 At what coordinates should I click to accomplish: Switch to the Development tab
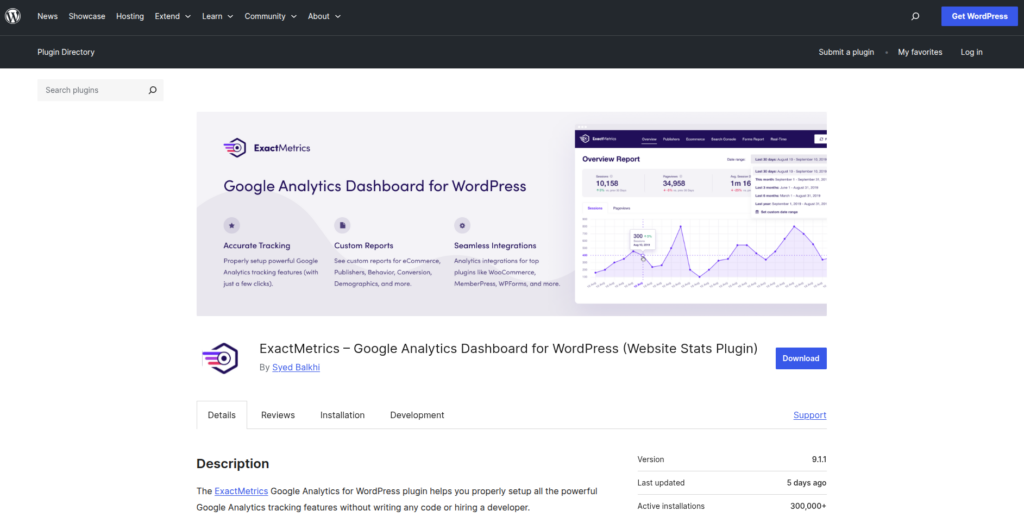coord(417,415)
